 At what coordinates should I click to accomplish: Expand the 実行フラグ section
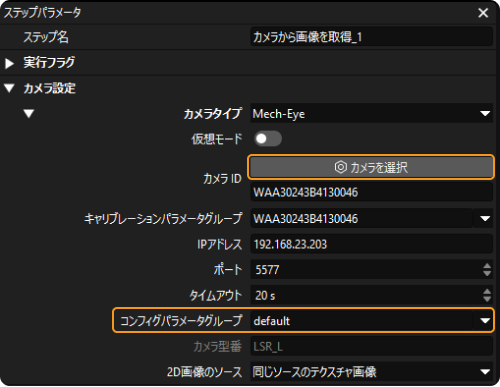point(9,63)
